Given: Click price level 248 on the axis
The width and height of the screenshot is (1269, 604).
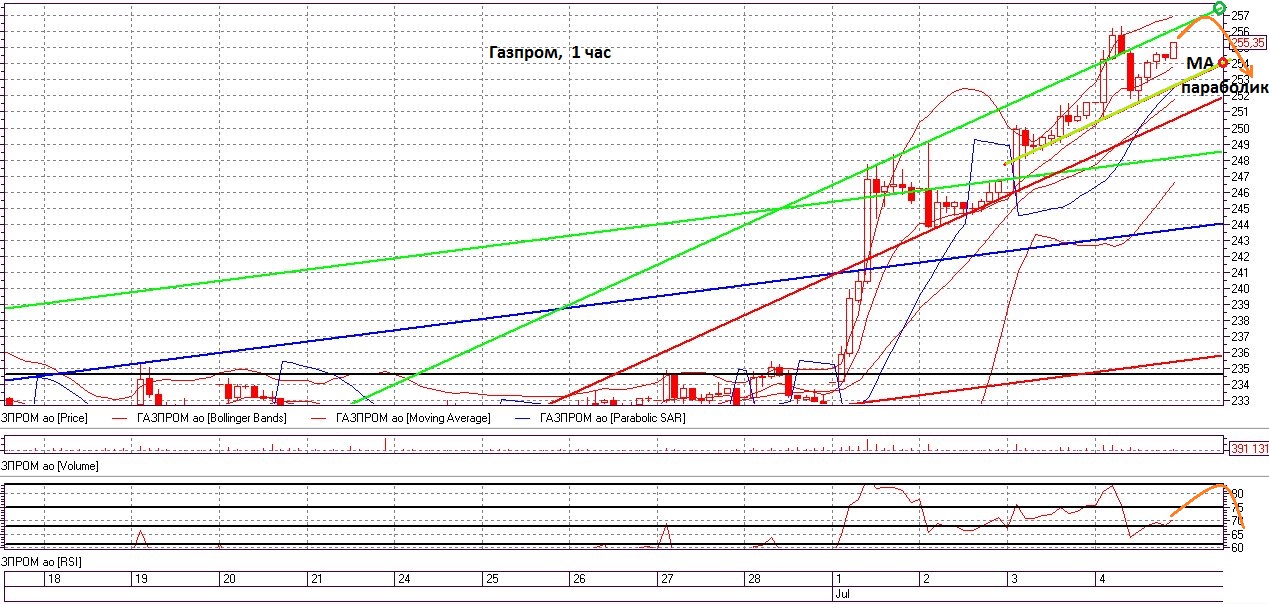Looking at the screenshot, I should tap(1240, 160).
